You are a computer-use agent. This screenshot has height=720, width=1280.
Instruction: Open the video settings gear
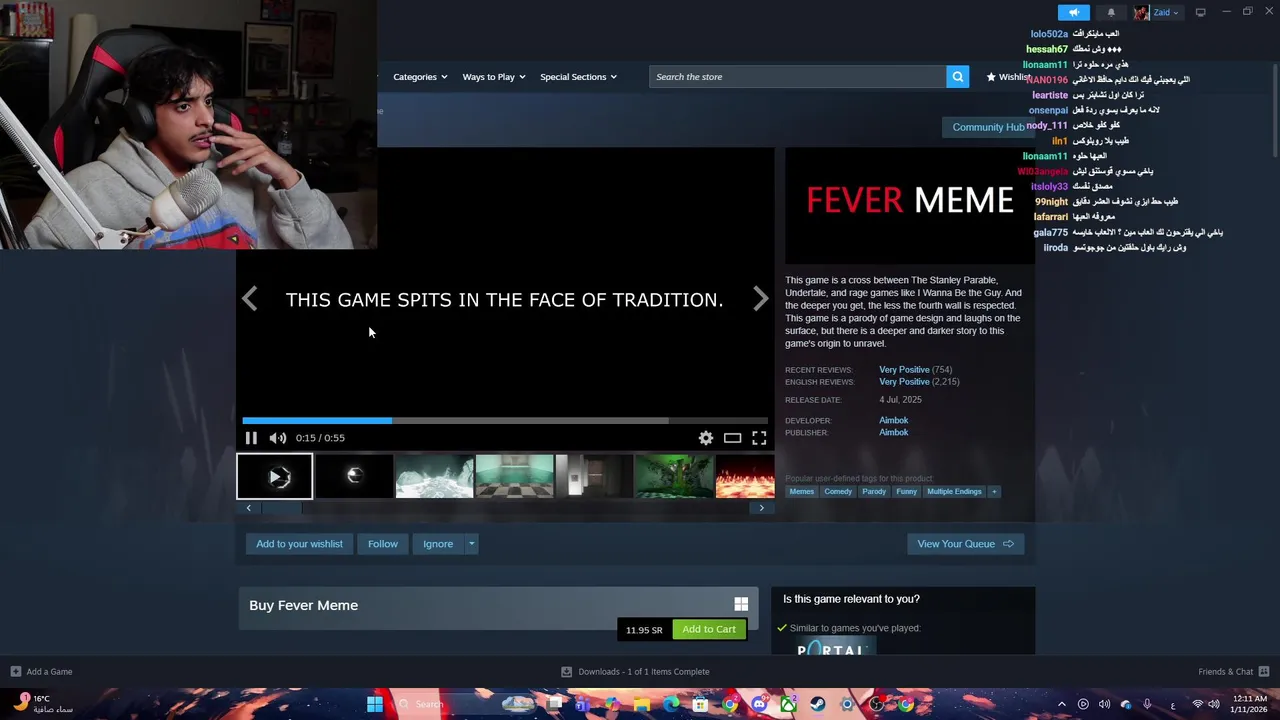tap(706, 438)
